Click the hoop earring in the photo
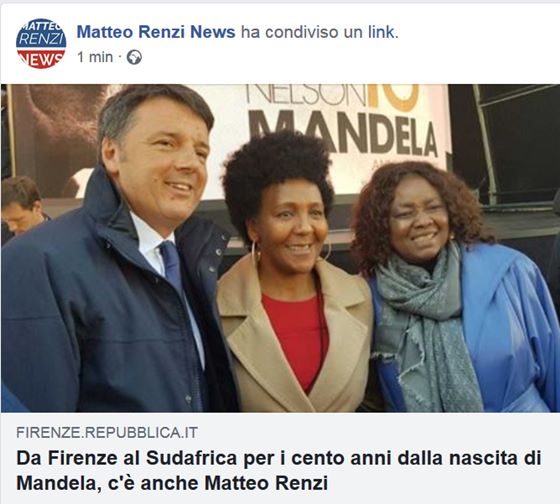560x504 pixels. coord(256,253)
